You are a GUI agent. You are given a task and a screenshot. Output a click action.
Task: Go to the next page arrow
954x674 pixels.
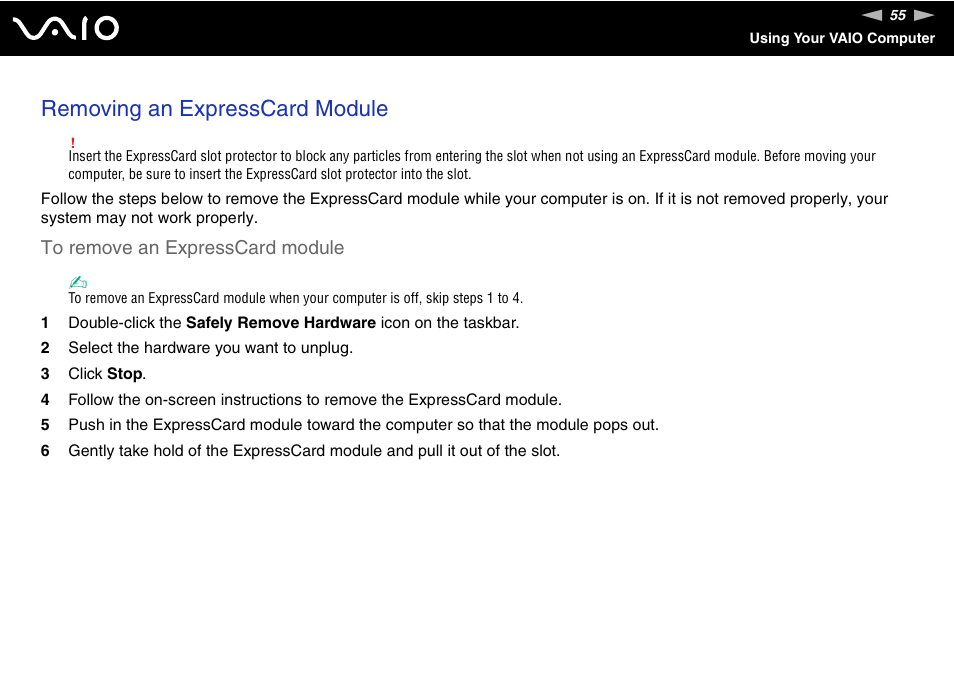(924, 15)
